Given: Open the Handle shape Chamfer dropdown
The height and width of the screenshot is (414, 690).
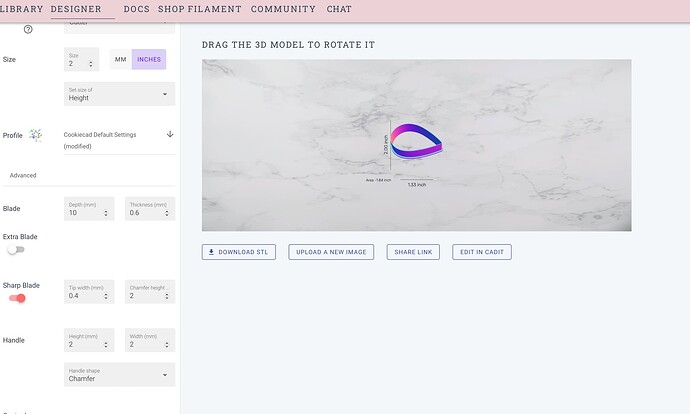Looking at the screenshot, I should [119, 374].
